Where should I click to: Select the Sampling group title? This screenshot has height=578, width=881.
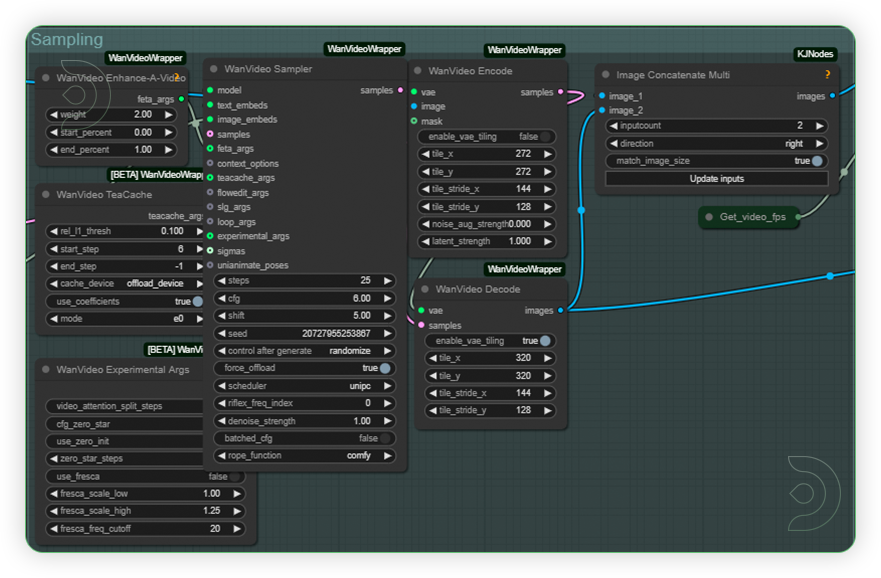65,40
